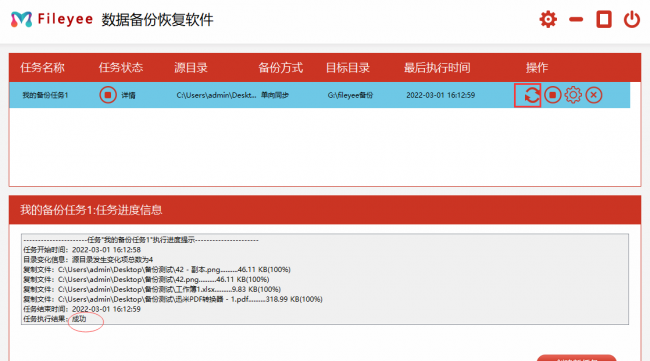This screenshot has height=361, width=650.
Task: Click the 源目录 column header
Action: (x=191, y=68)
